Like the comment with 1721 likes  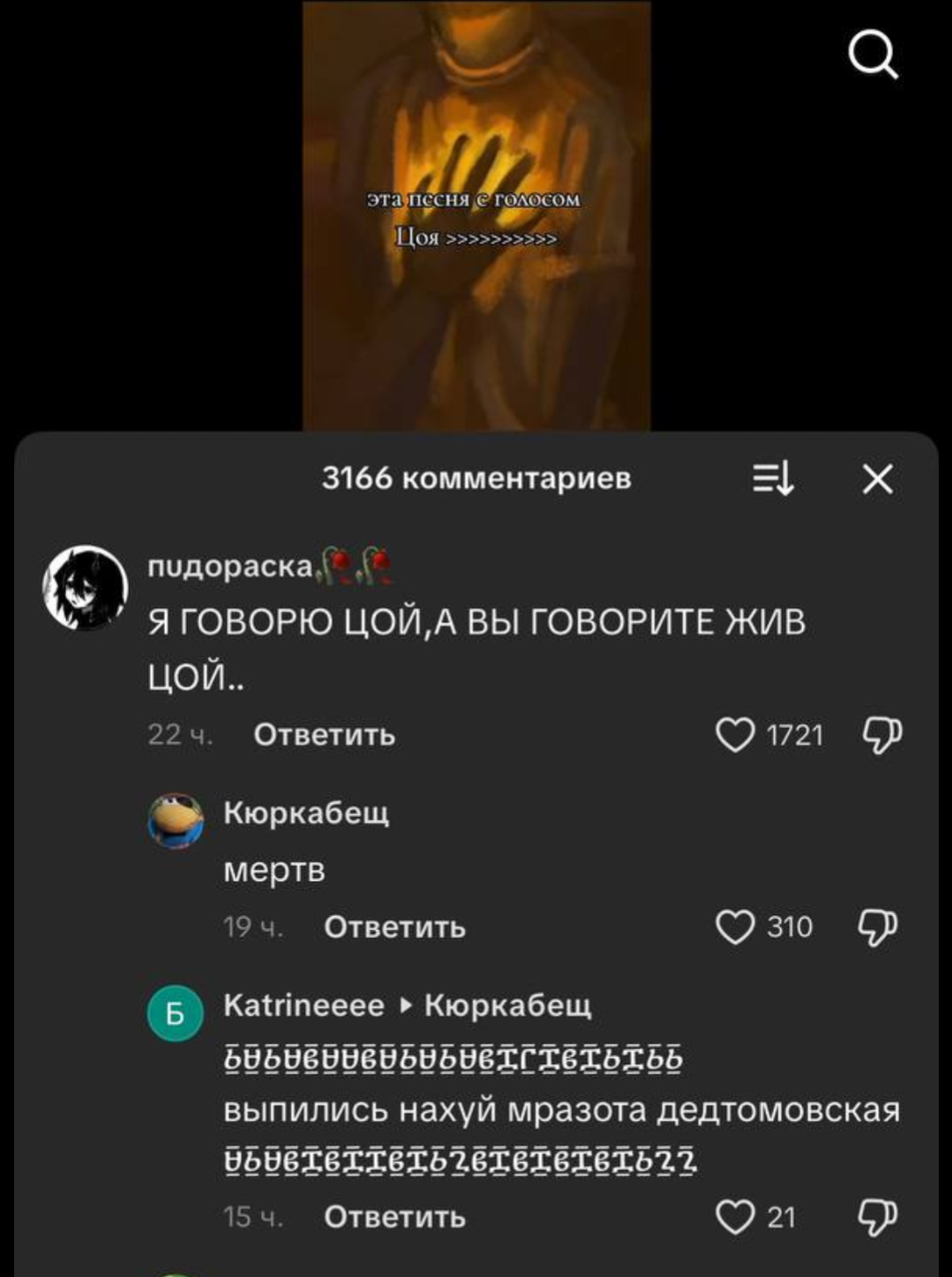click(735, 734)
